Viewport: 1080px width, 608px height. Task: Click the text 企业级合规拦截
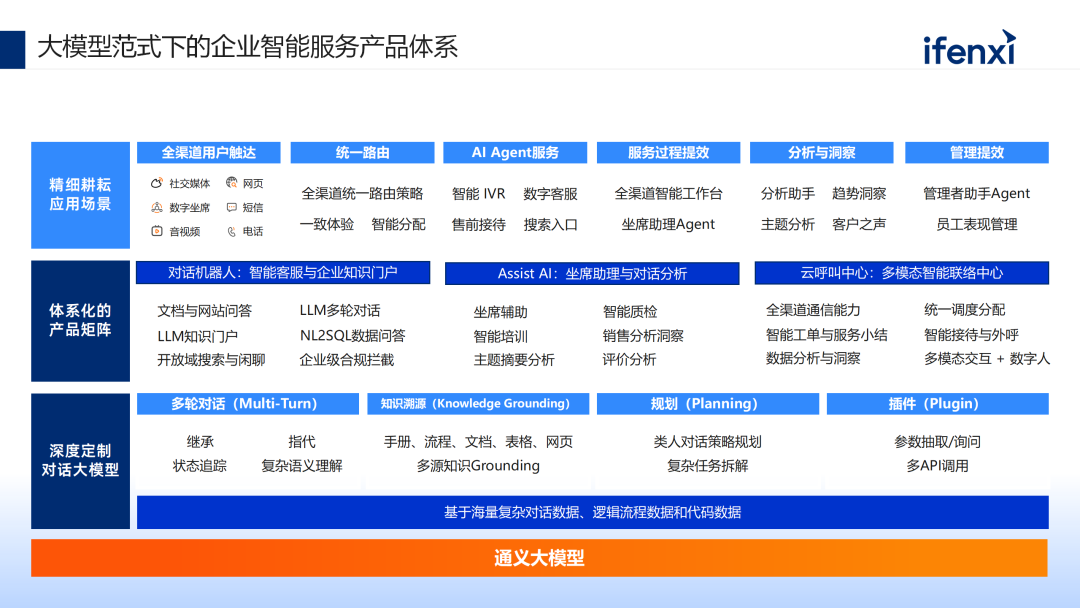tap(346, 360)
